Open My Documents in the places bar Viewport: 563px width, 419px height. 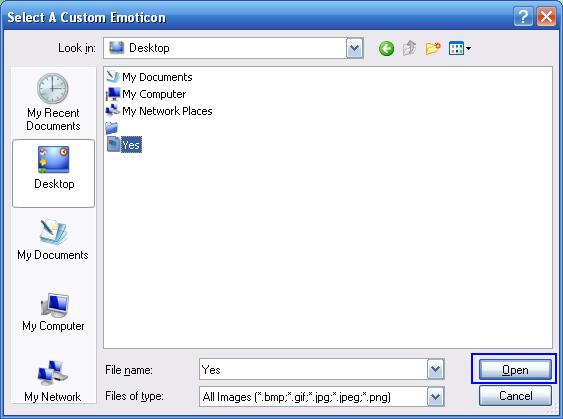[x=53, y=239]
